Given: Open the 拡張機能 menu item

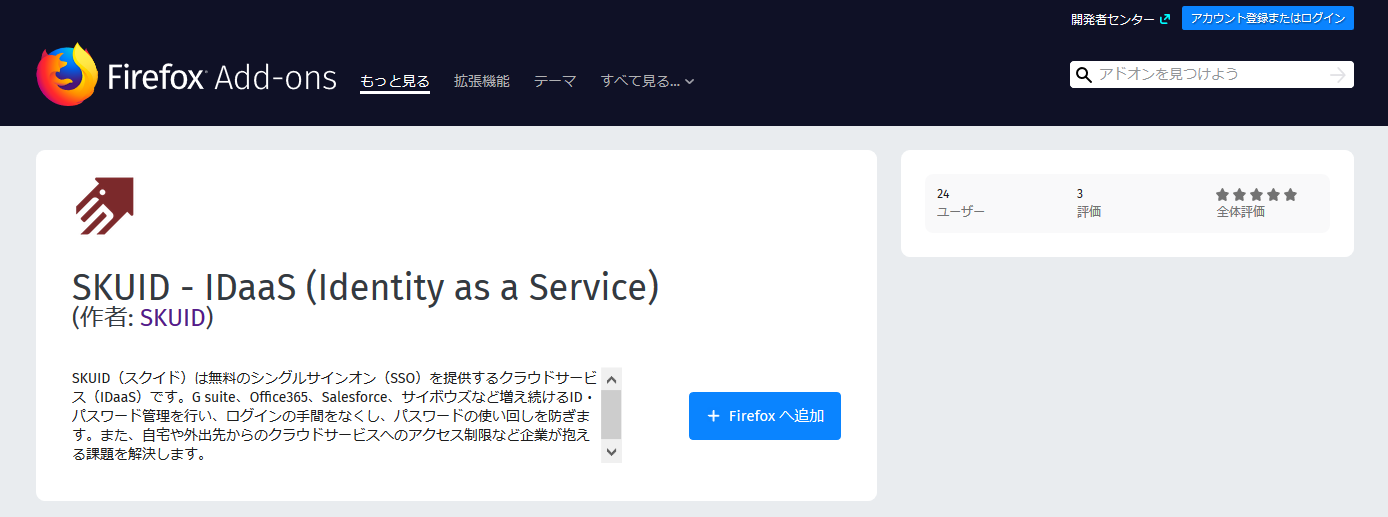Looking at the screenshot, I should [481, 81].
